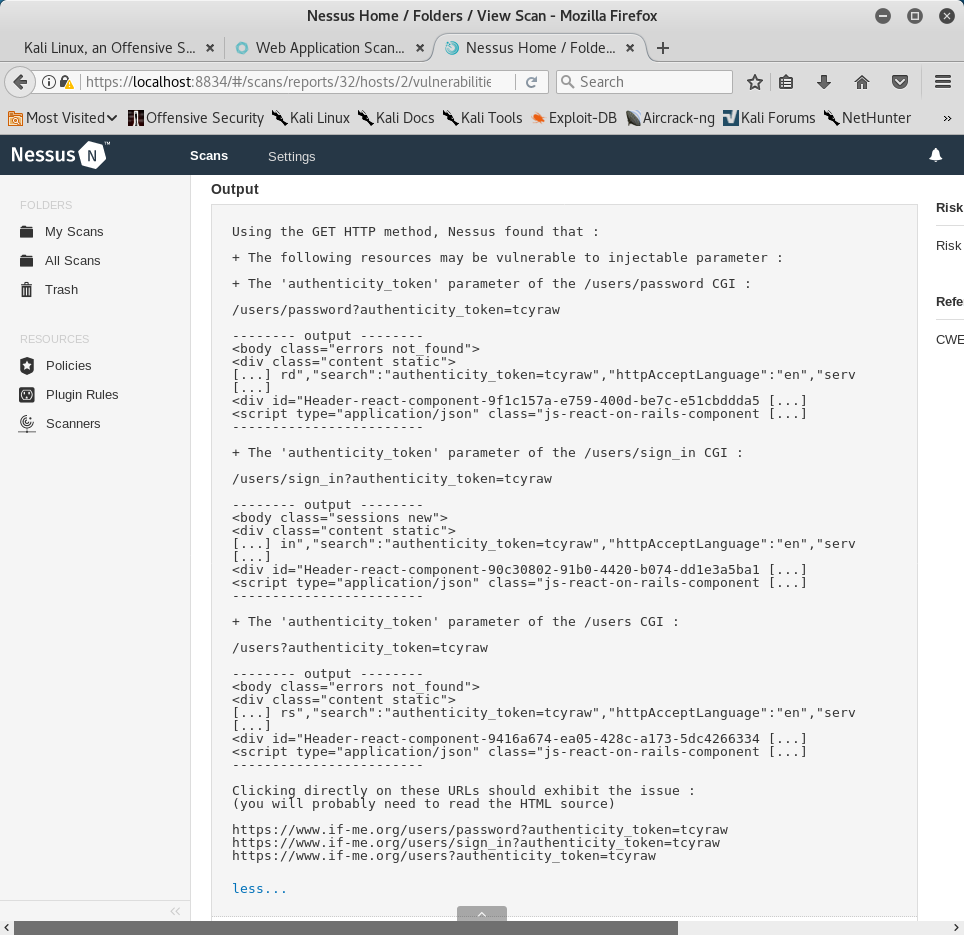This screenshot has height=935, width=964.
Task: Go to Policies resource
Action: [68, 366]
